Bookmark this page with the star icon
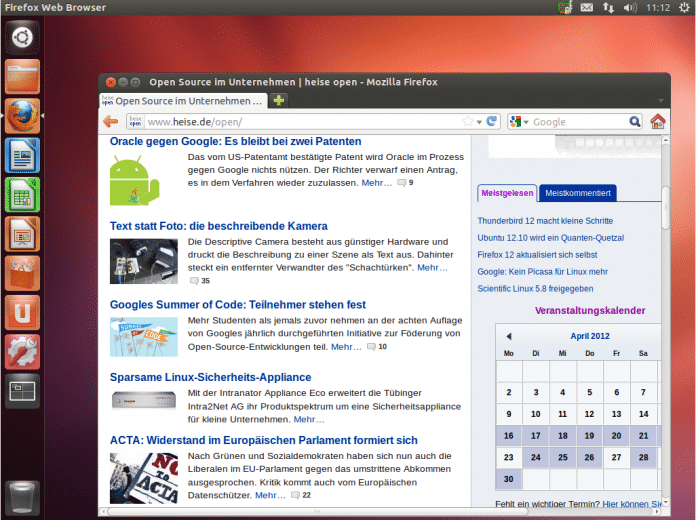This screenshot has width=696, height=520. 468,122
